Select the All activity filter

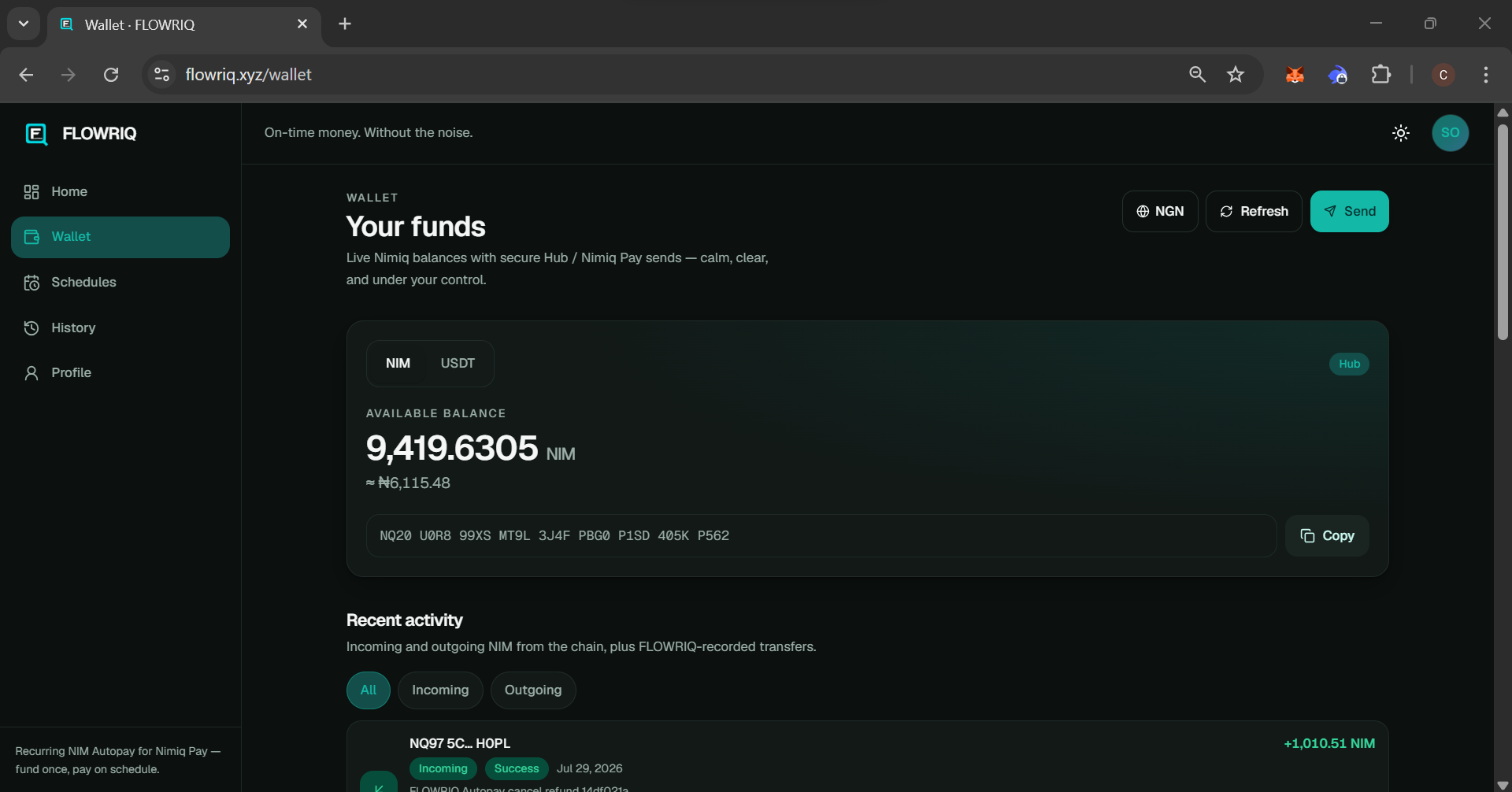(x=369, y=690)
